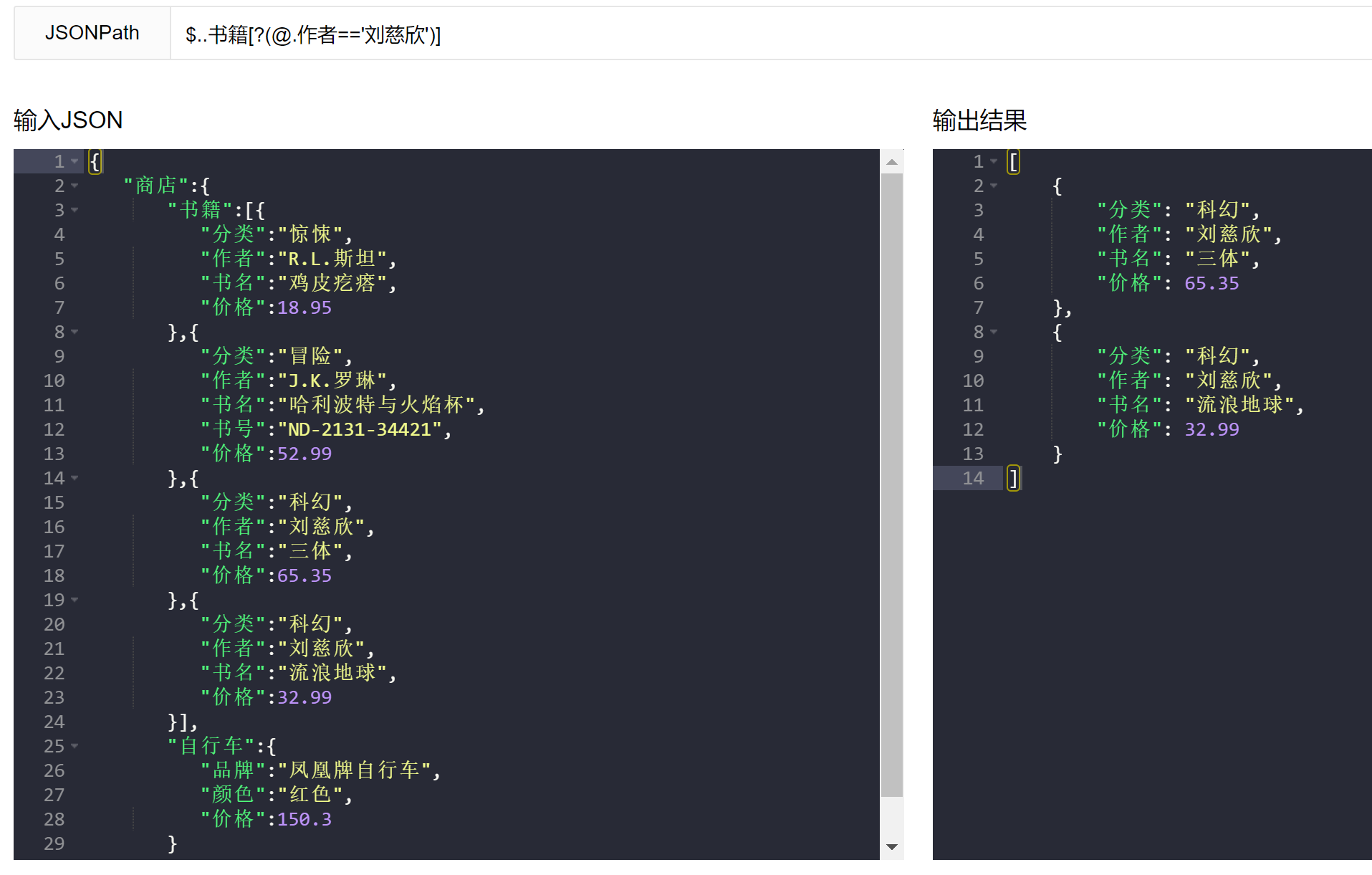The height and width of the screenshot is (875, 1372).
Task: Click the title "哈利波特与火焰杯"
Action: coord(376,406)
